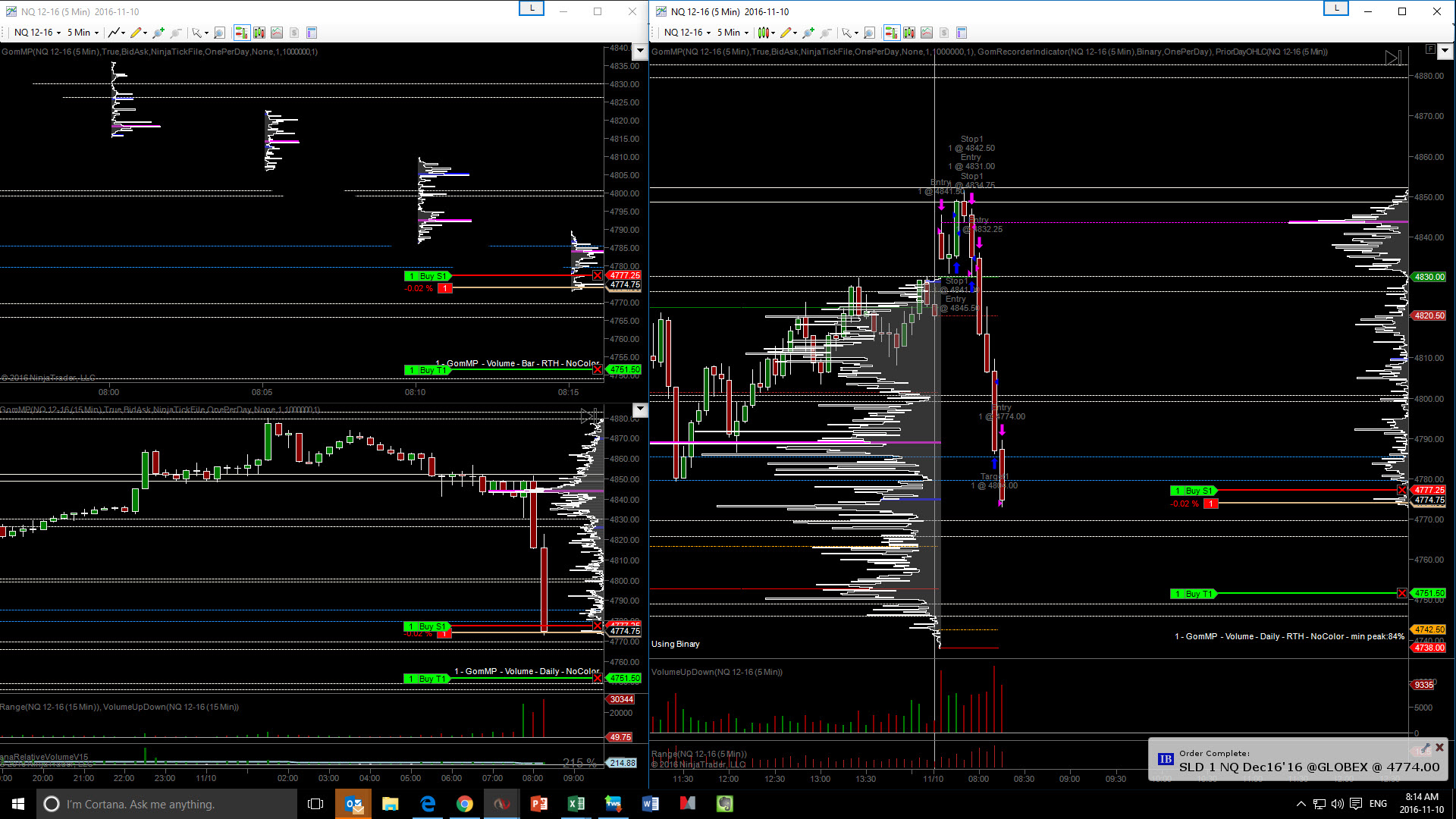
Task: Show hidden system tray icons
Action: click(x=1301, y=804)
